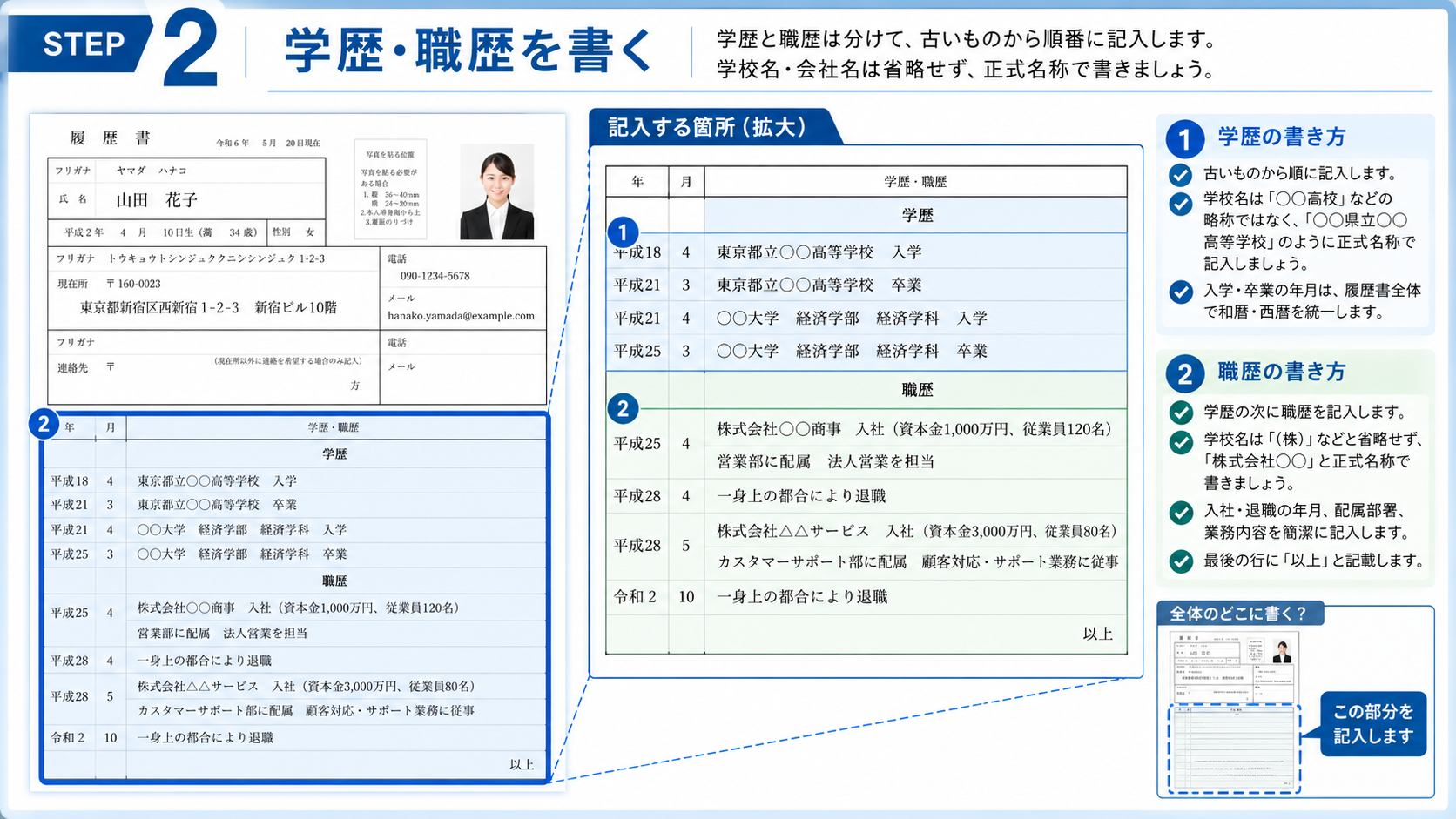This screenshot has height=819, width=1456.
Task: Click the 以上 text in the left resume form
Action: coord(522,764)
